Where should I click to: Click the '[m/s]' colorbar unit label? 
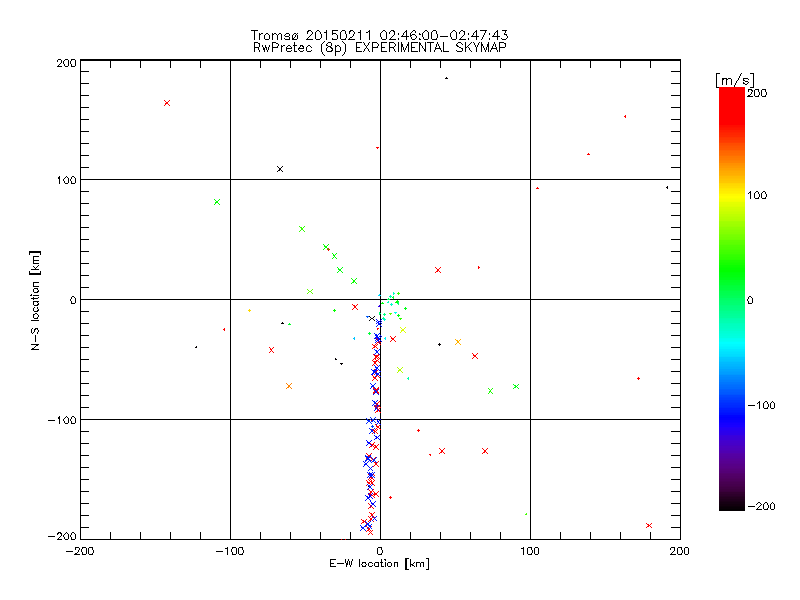pos(735,80)
